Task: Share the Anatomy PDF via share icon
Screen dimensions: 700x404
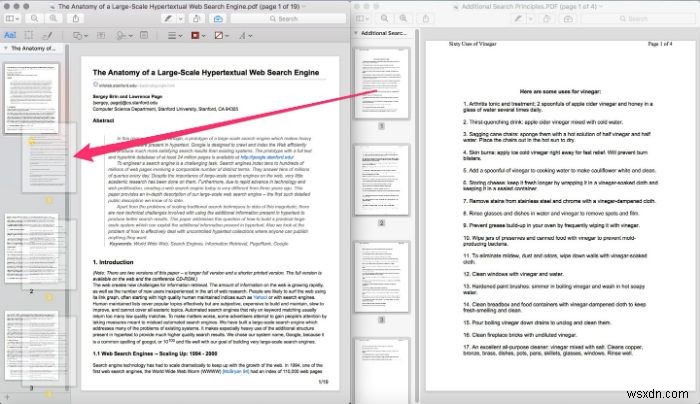Action: 75,18
